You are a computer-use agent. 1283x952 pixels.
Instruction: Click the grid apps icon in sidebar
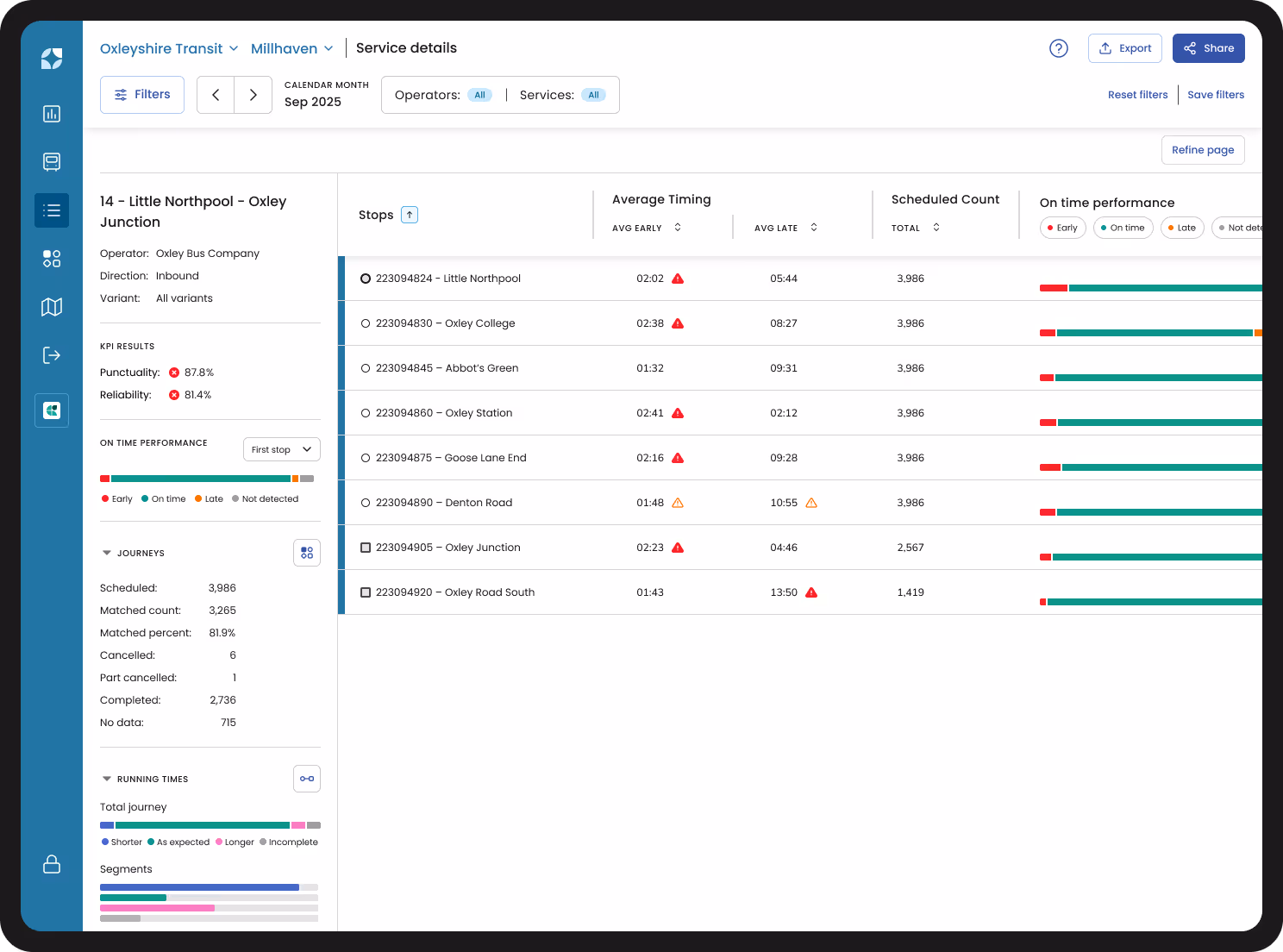click(52, 258)
